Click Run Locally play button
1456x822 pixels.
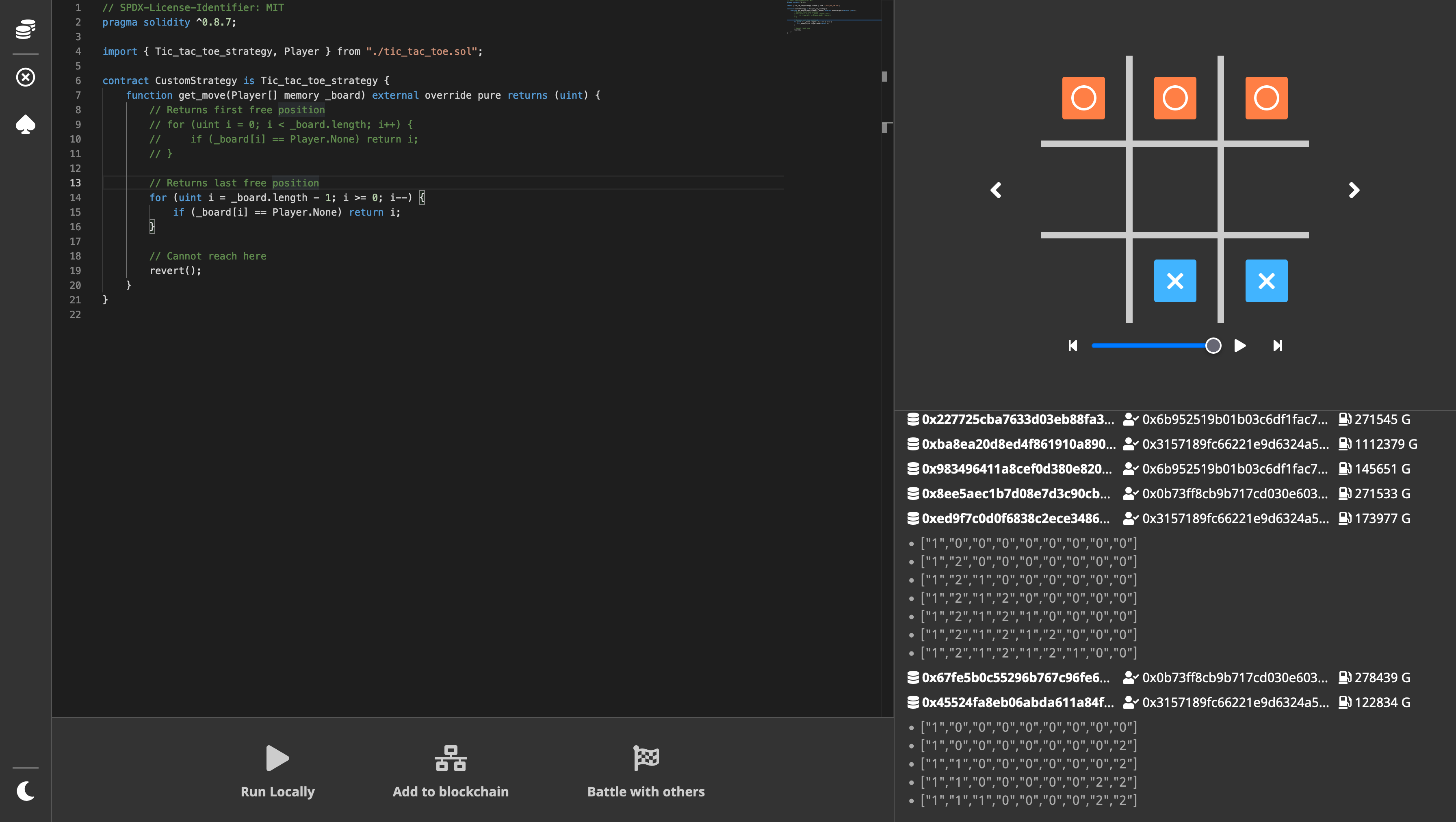coord(277,758)
